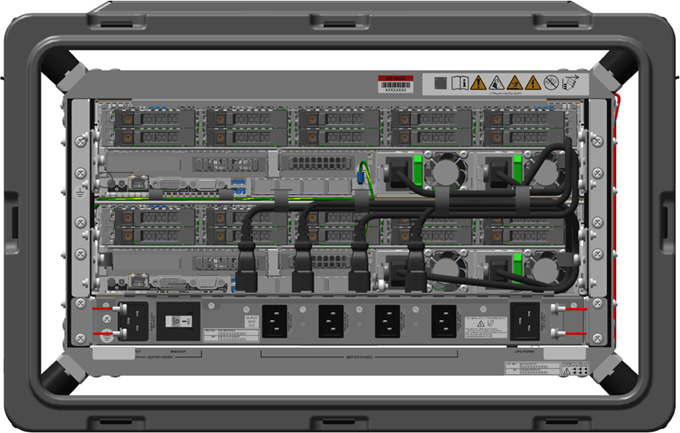
Task: Click the MS Asset barcode tag
Action: (396, 84)
